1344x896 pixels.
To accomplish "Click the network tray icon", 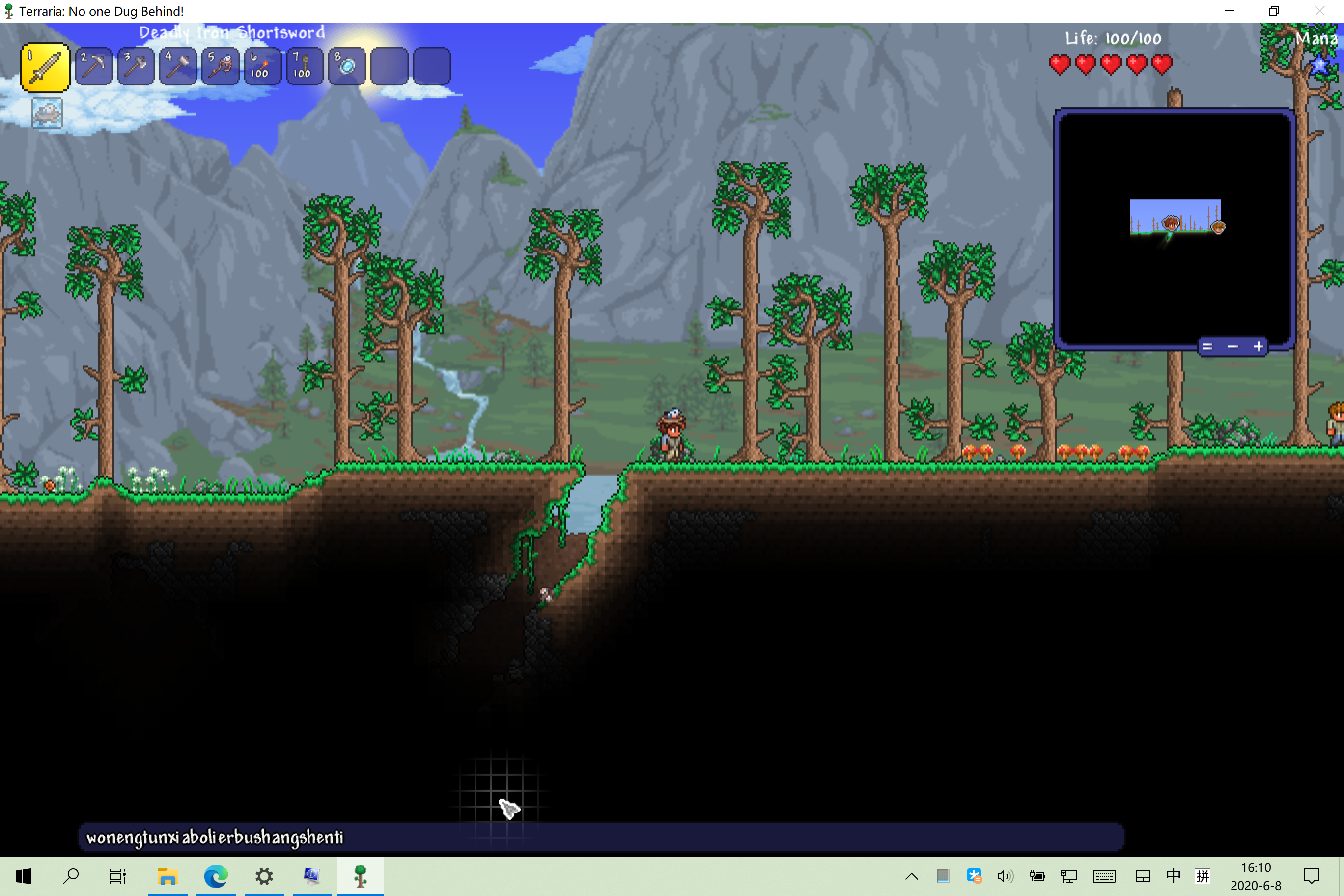I will 1068,876.
